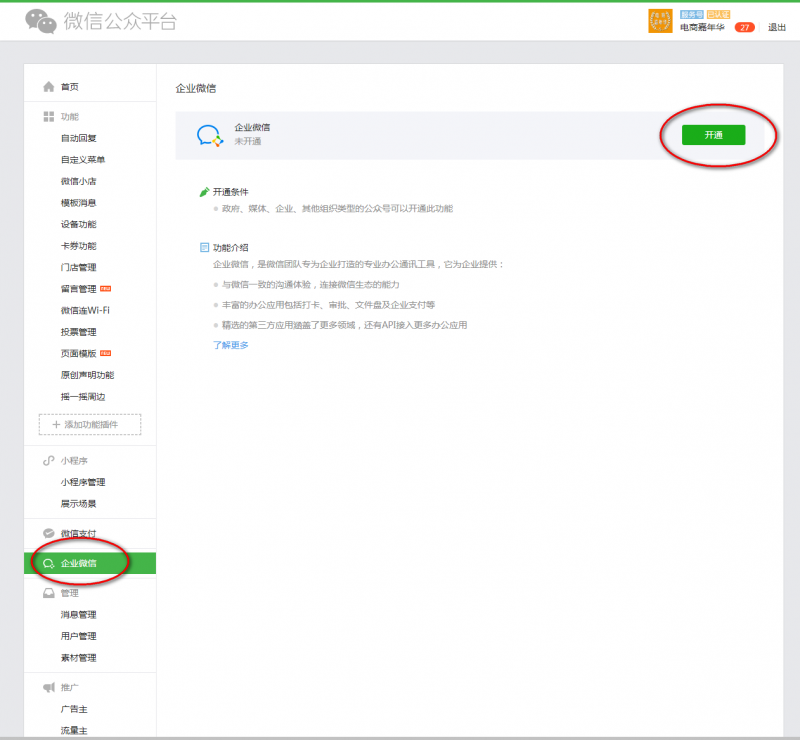Click the 已认证 badge
Image resolution: width=800 pixels, height=740 pixels.
pyautogui.click(x=718, y=15)
